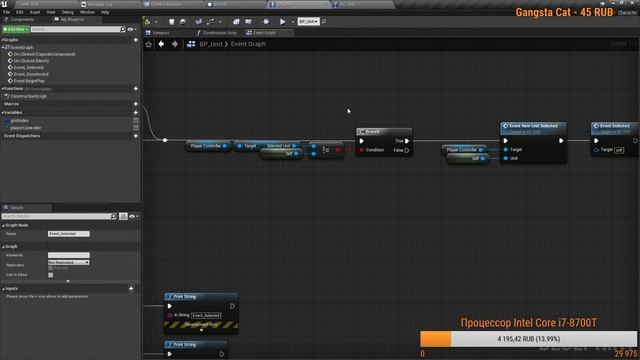Add a function with Functions plus
The image size is (640, 360).
(x=136, y=89)
